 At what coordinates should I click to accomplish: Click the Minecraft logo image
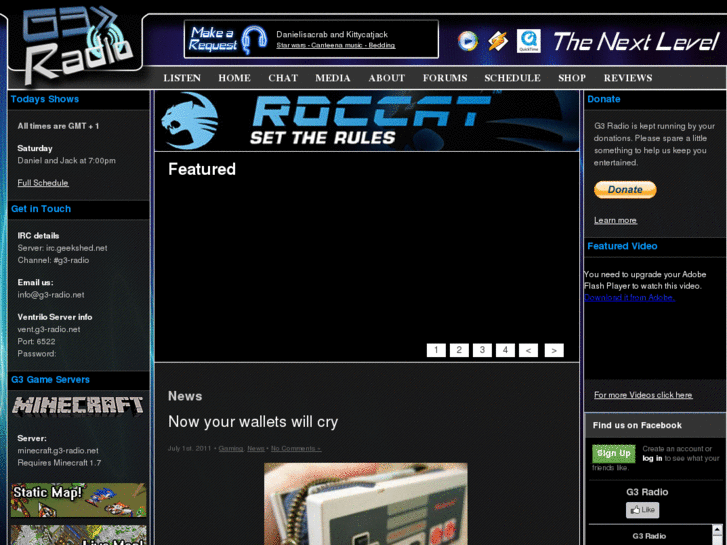tap(78, 405)
